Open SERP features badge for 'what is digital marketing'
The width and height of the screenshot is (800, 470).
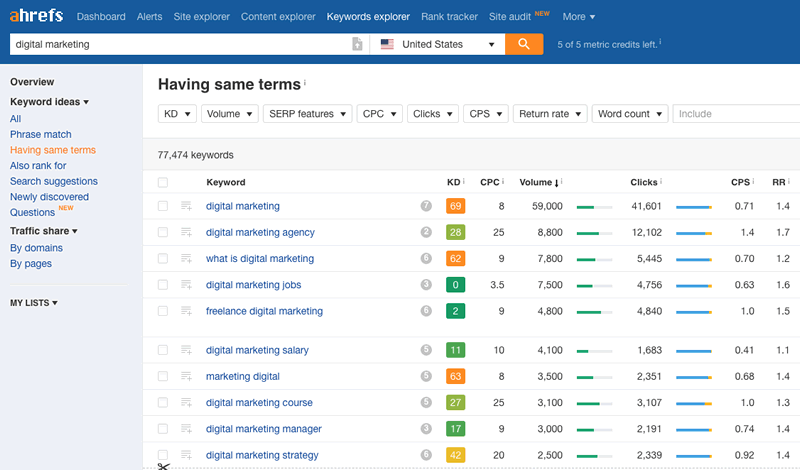(x=426, y=258)
